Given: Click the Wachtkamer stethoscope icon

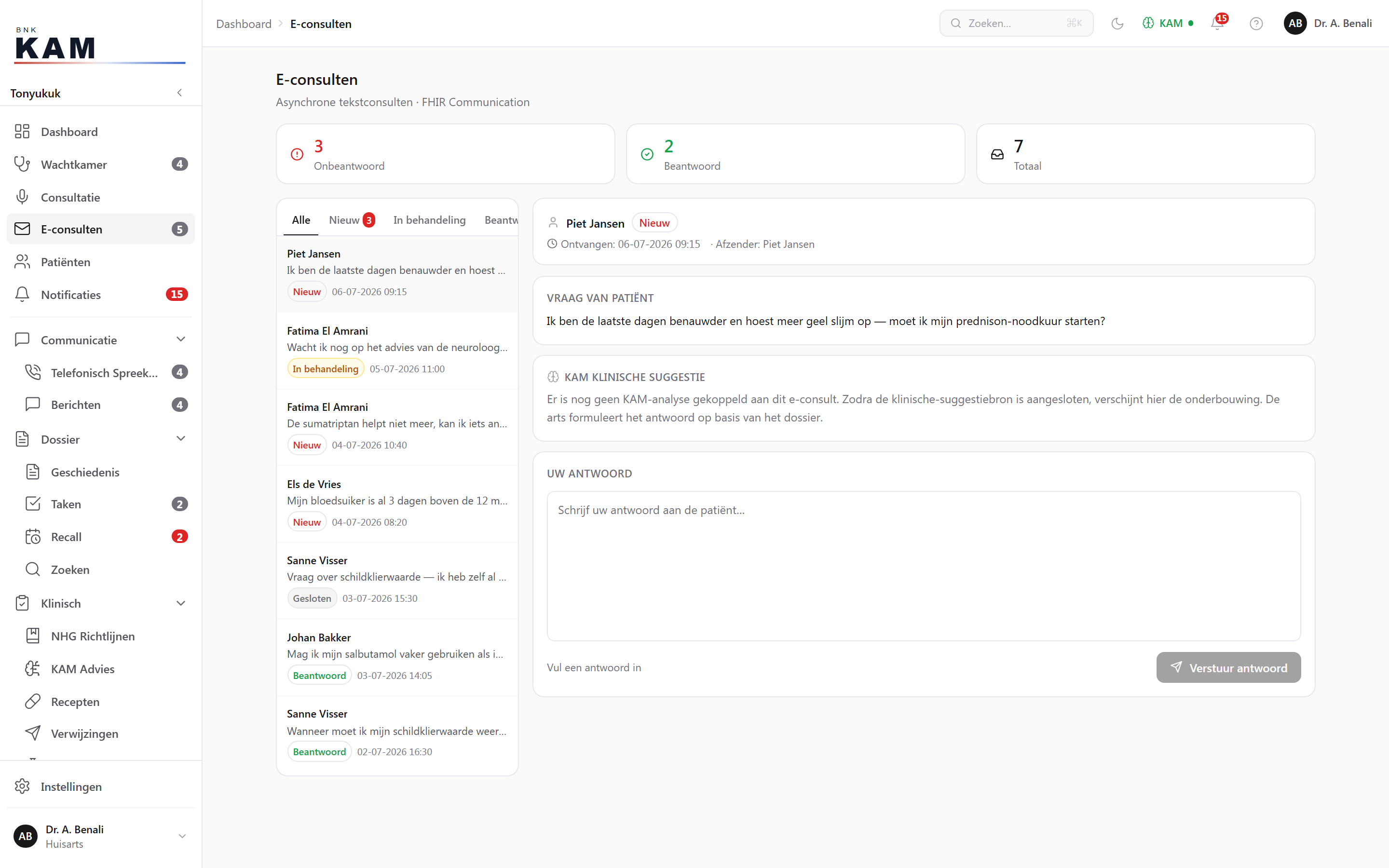Looking at the screenshot, I should pyautogui.click(x=22, y=164).
